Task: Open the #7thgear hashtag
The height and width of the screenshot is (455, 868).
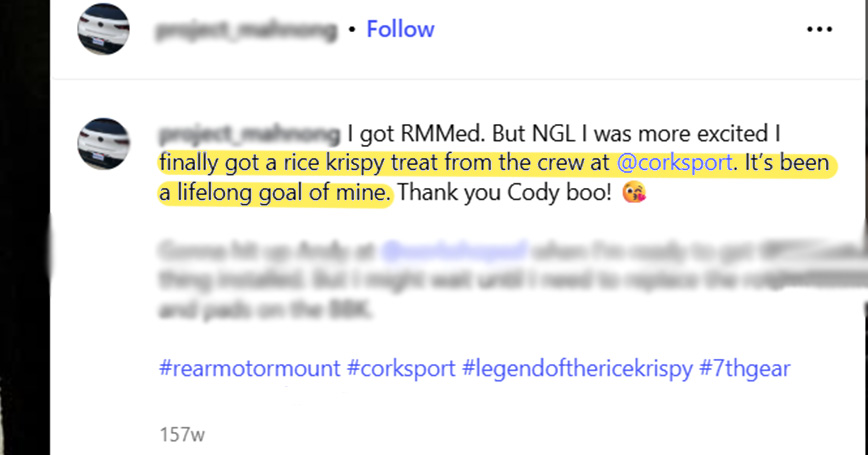Action: coord(746,368)
